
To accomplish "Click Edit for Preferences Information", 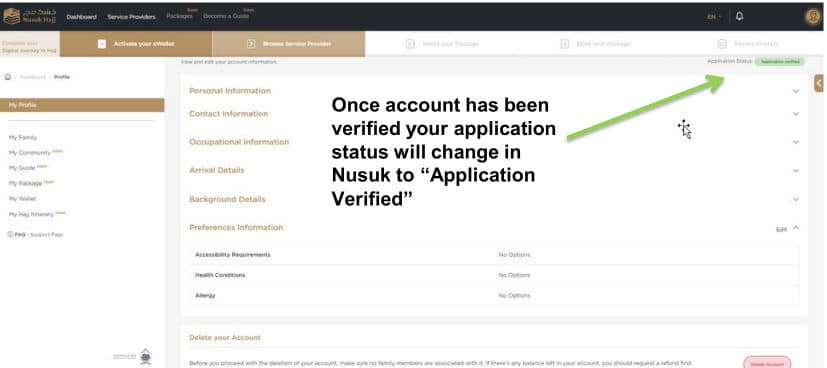I will [781, 229].
